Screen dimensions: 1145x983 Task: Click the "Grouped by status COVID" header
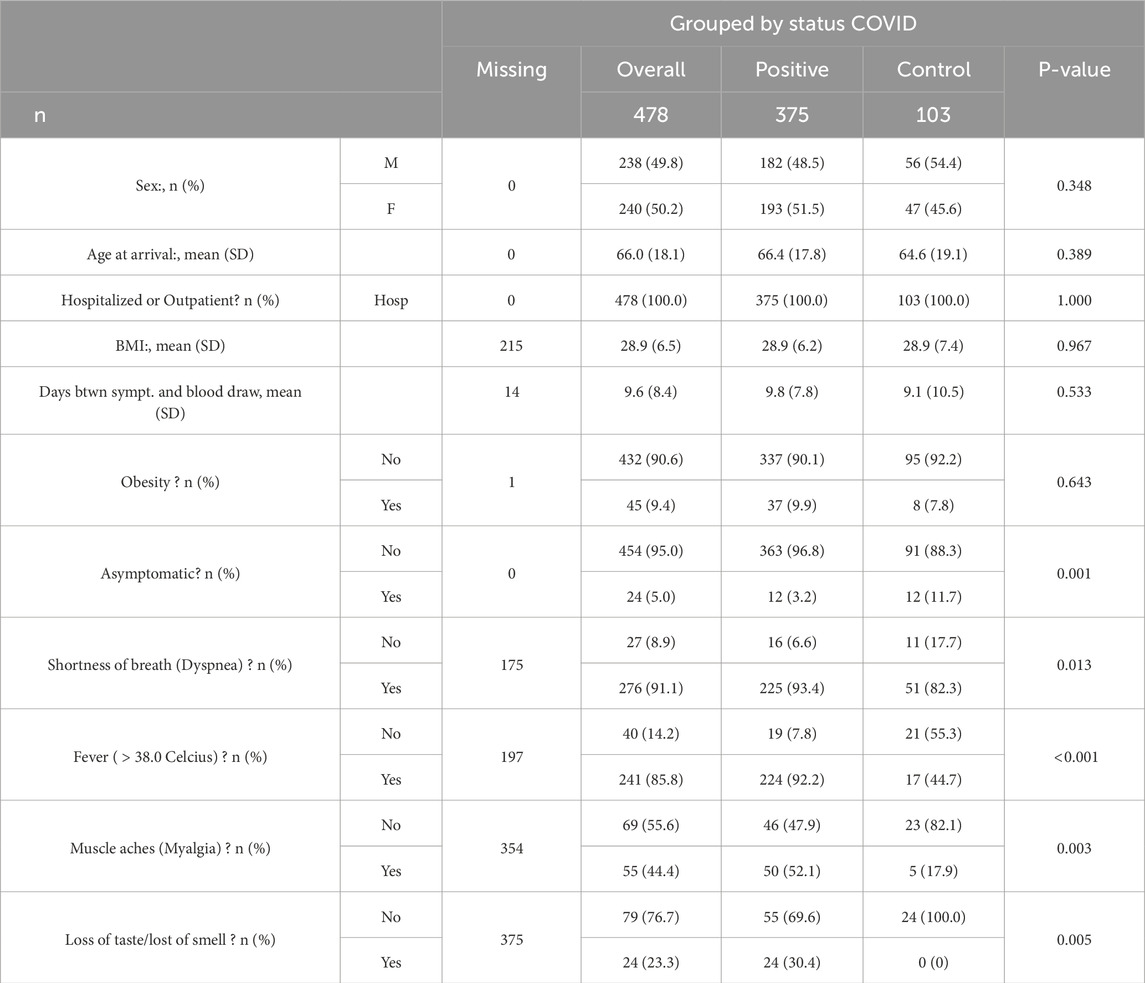[x=793, y=25]
